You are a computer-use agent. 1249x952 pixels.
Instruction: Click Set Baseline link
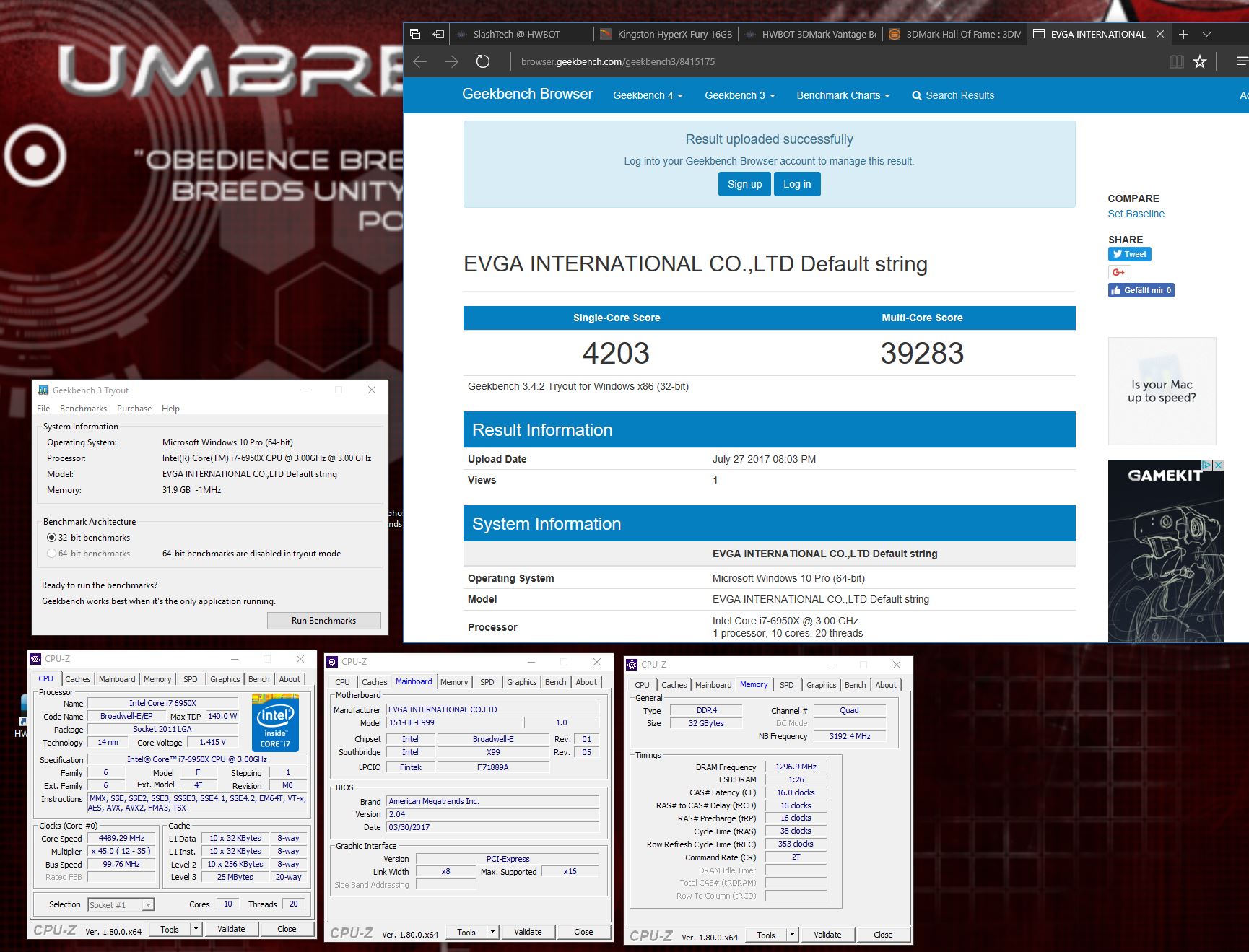click(1136, 214)
